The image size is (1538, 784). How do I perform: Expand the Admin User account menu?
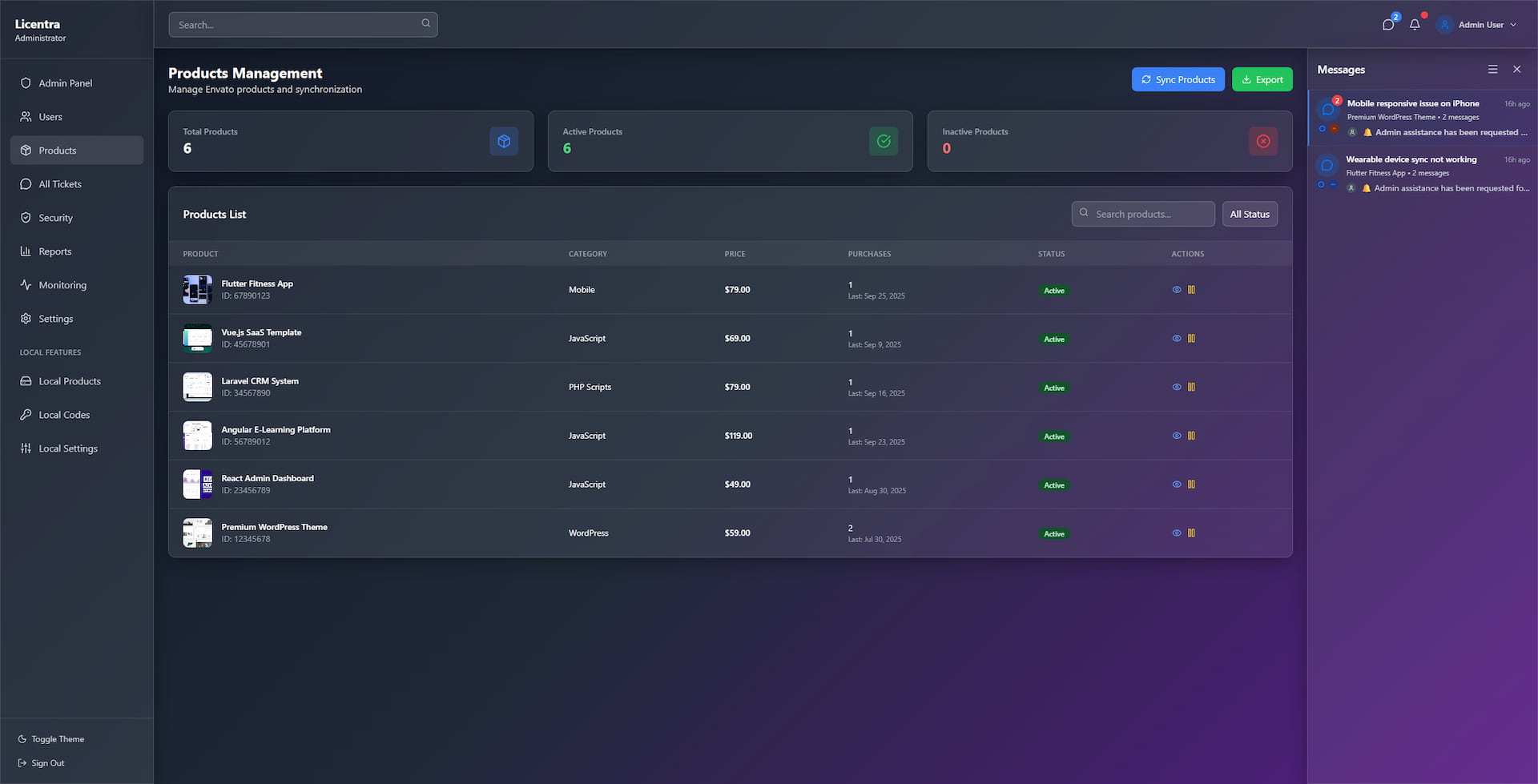pos(1478,25)
